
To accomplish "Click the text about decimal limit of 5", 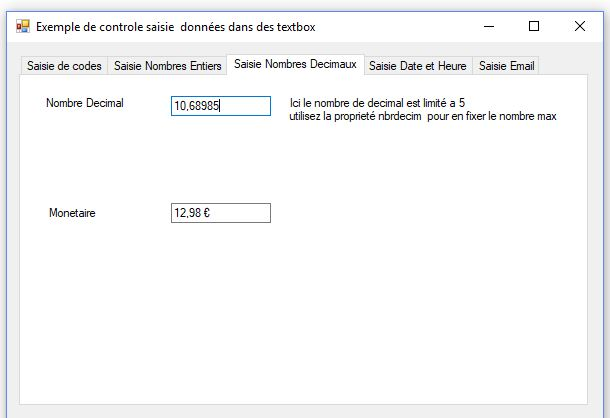I will tap(377, 103).
